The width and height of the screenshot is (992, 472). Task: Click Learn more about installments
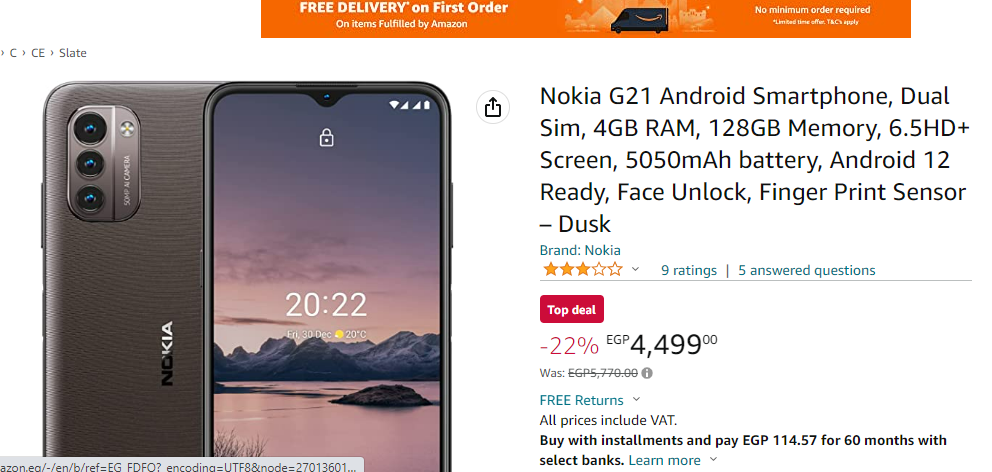tap(664, 461)
